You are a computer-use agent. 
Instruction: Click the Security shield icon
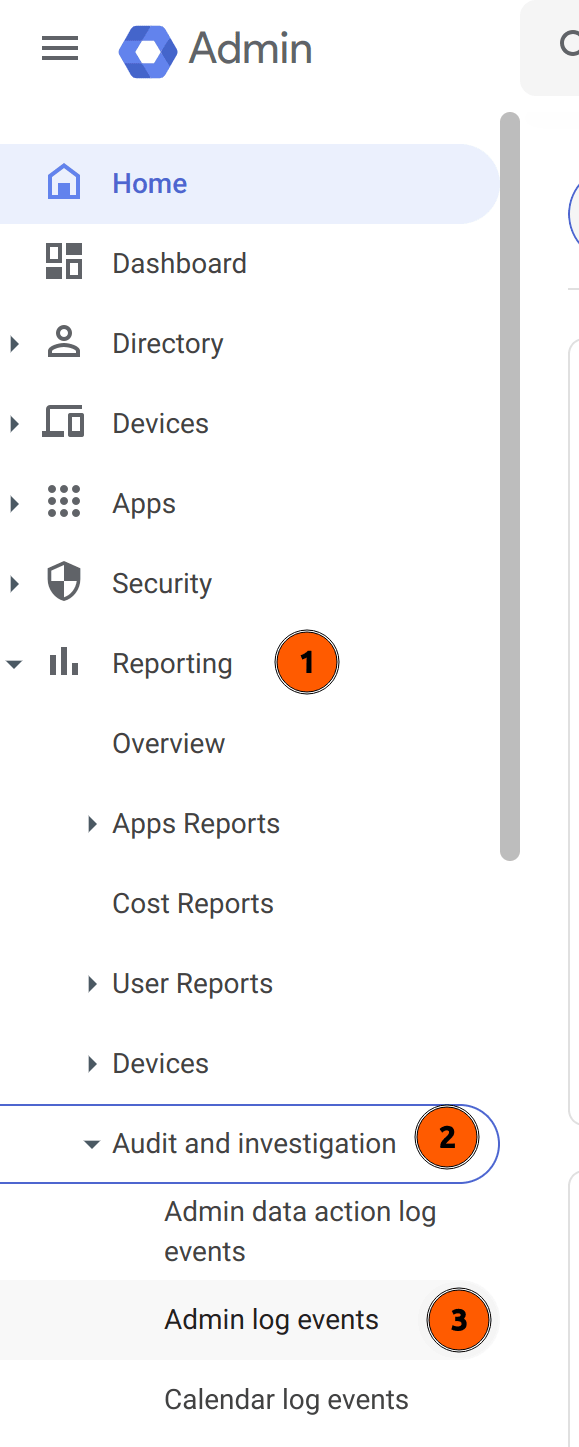pos(64,583)
